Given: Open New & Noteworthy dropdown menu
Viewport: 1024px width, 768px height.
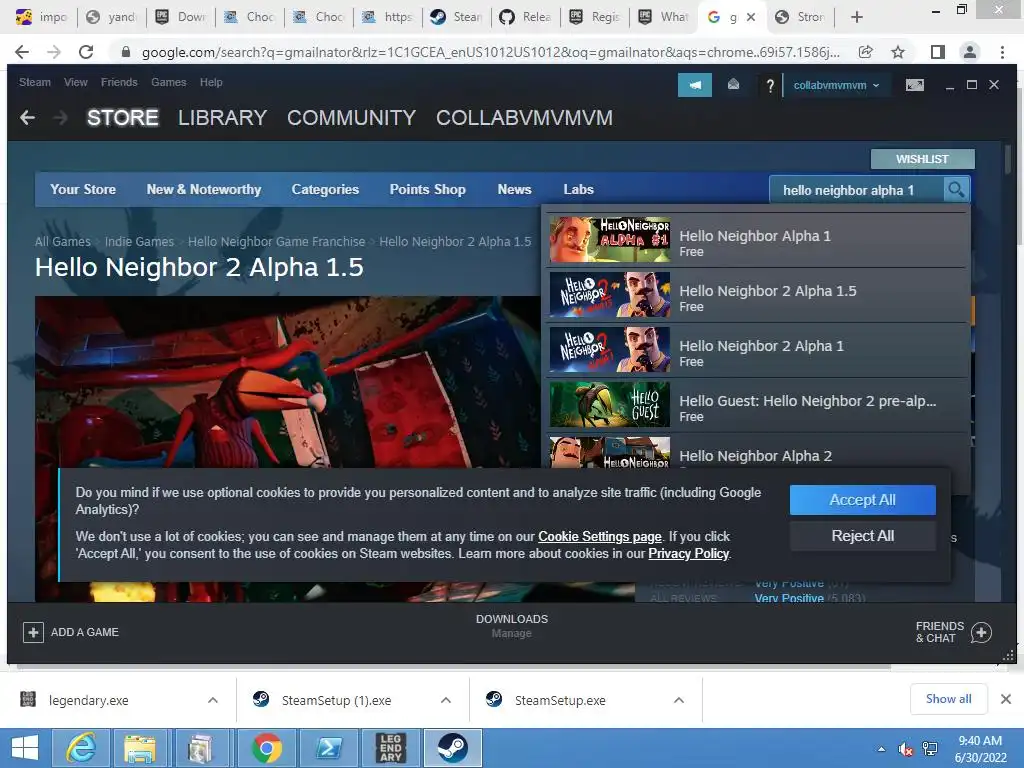Looking at the screenshot, I should [x=204, y=189].
